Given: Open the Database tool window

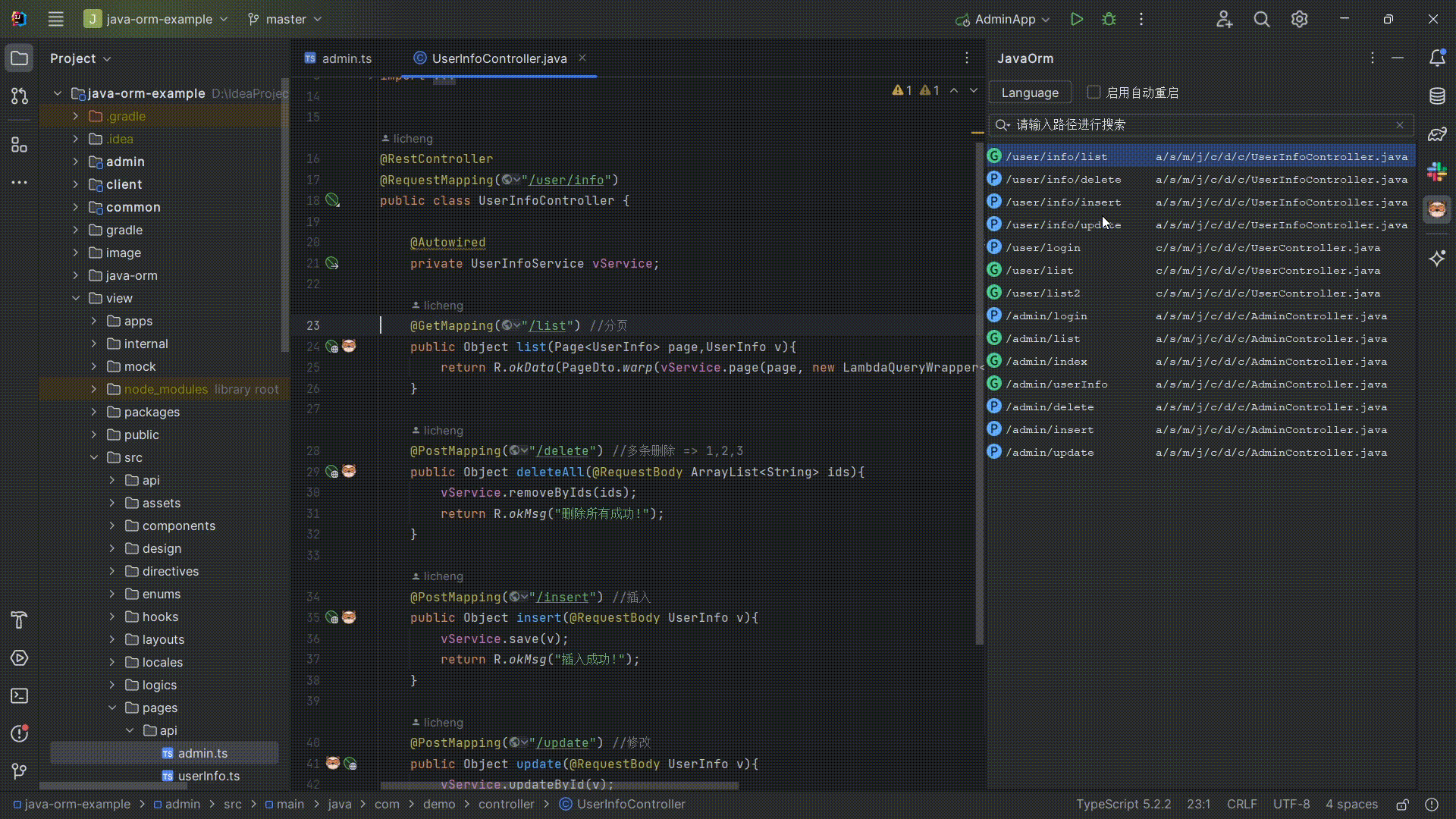Looking at the screenshot, I should pos(1438,96).
